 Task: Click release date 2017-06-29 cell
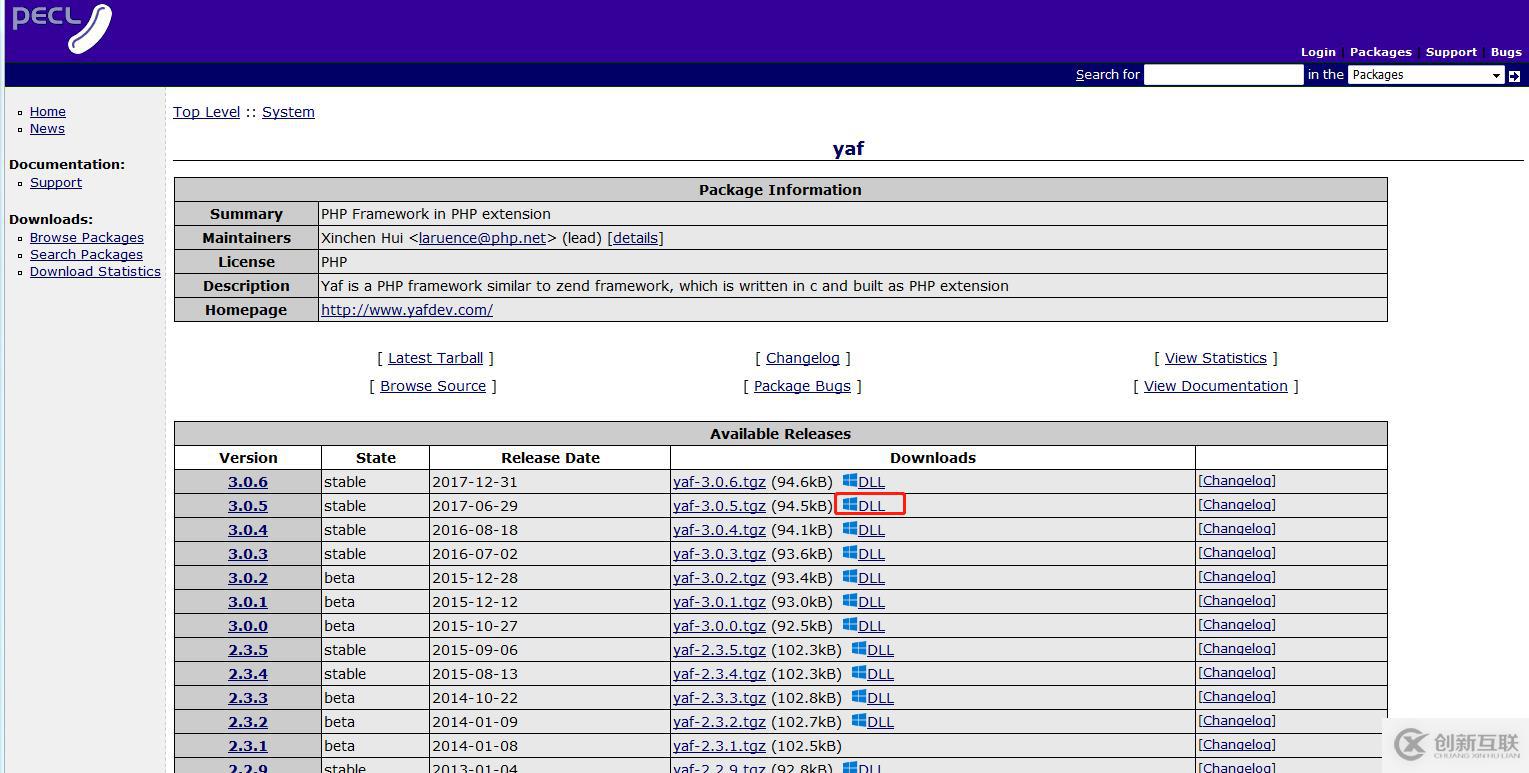point(550,506)
